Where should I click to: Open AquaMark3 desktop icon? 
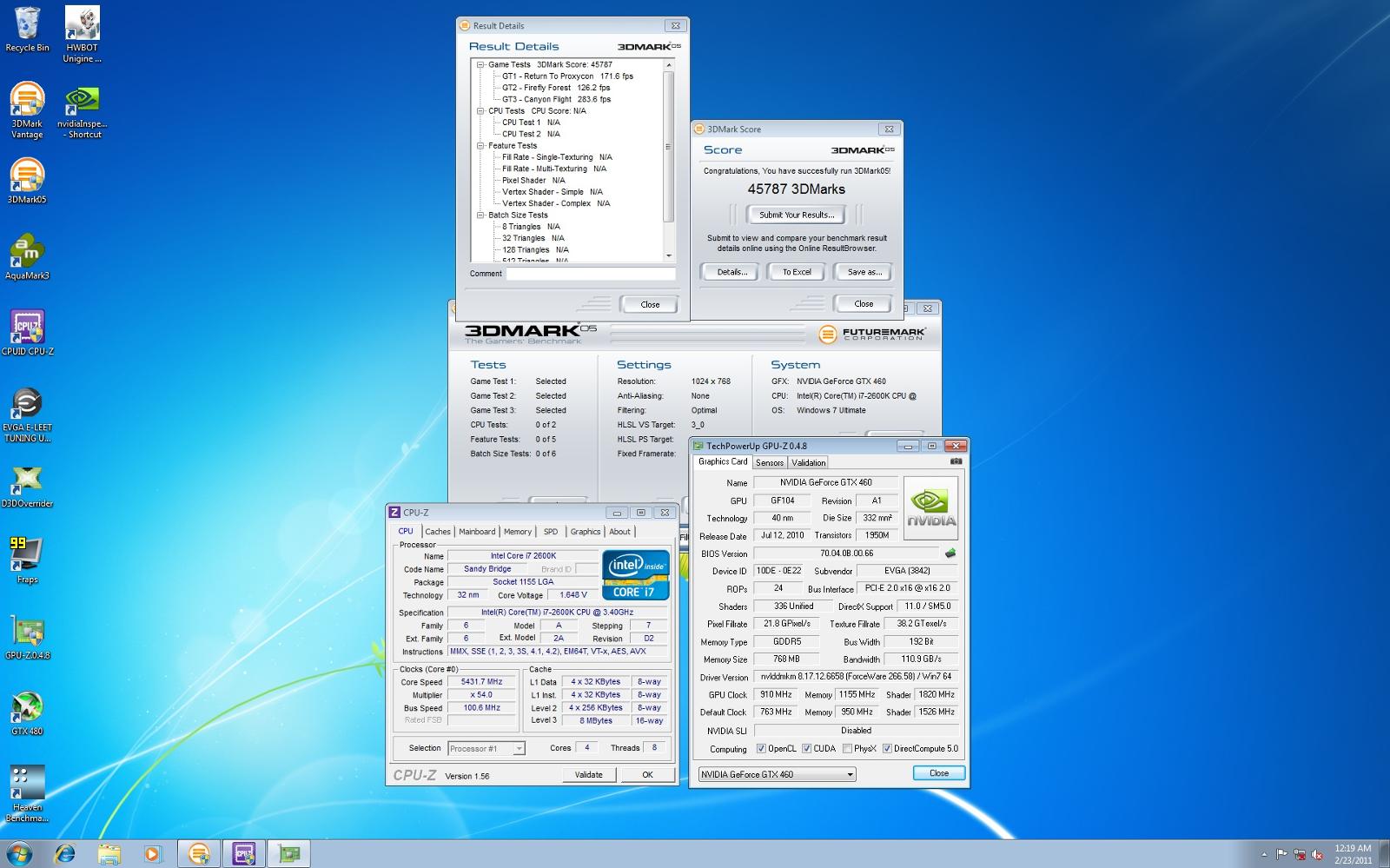click(27, 256)
